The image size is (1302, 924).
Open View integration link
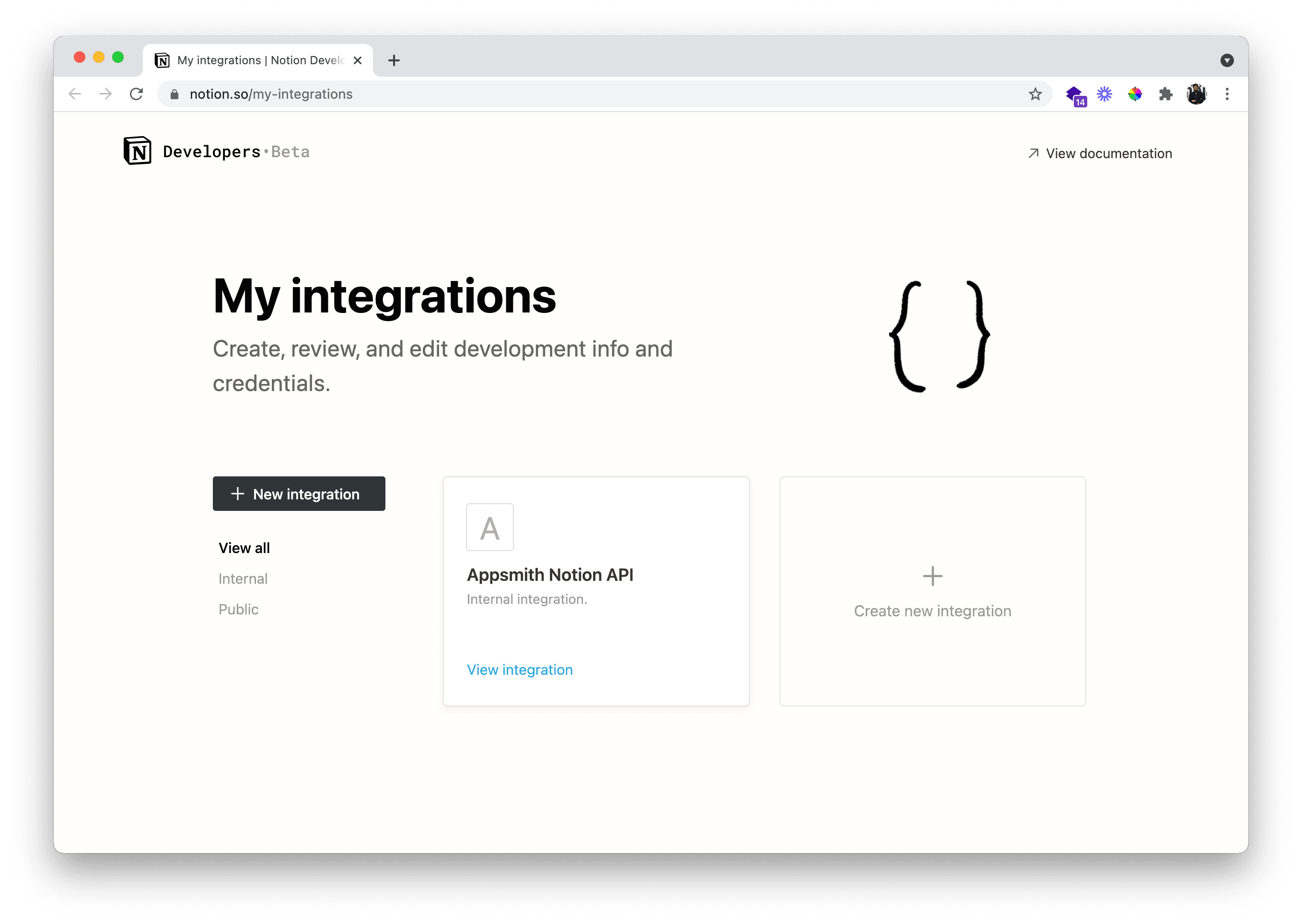pyautogui.click(x=520, y=670)
